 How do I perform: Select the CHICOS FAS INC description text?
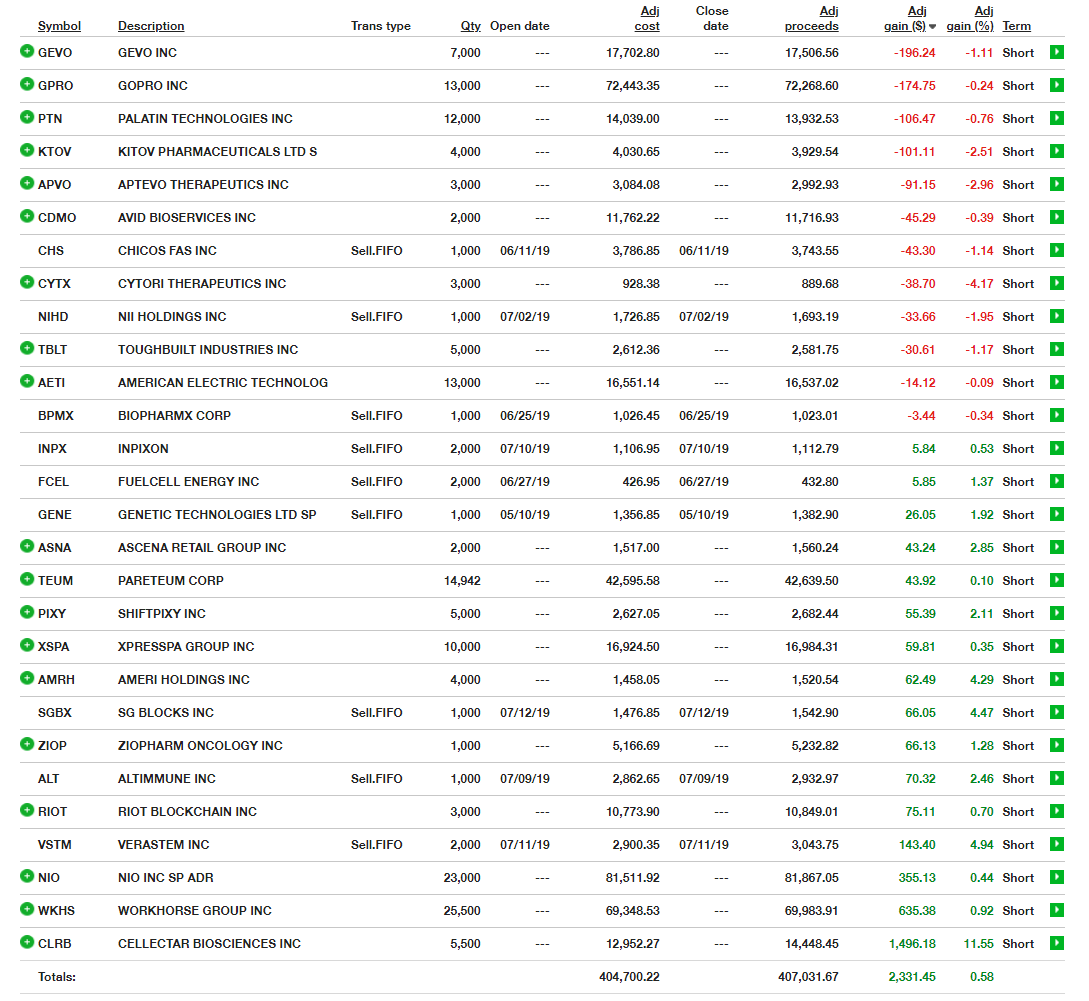tap(167, 251)
